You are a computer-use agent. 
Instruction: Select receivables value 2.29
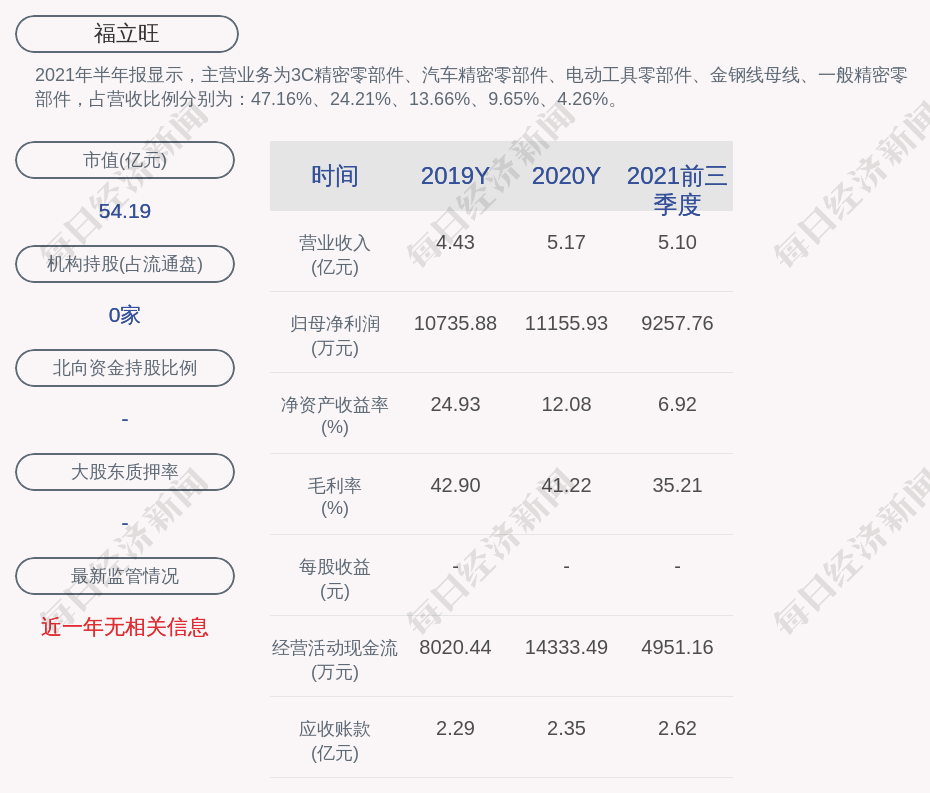(x=455, y=728)
